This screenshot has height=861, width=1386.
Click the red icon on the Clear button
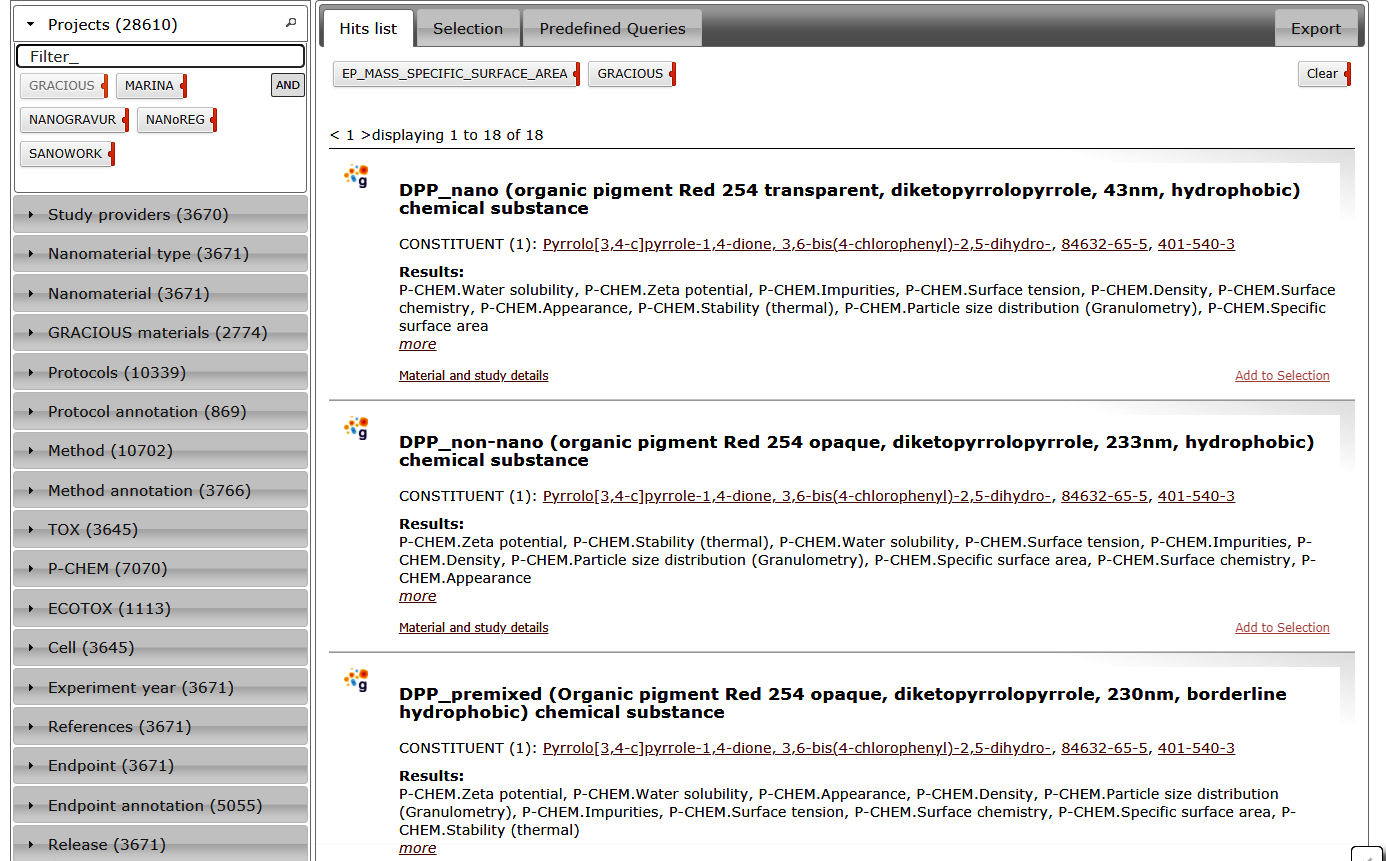pyautogui.click(x=1347, y=73)
